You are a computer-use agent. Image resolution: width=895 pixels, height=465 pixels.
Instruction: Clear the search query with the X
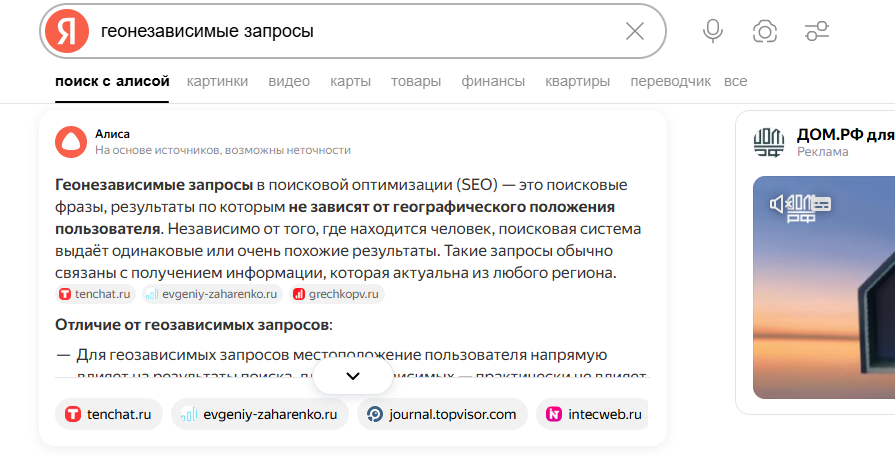(x=635, y=31)
